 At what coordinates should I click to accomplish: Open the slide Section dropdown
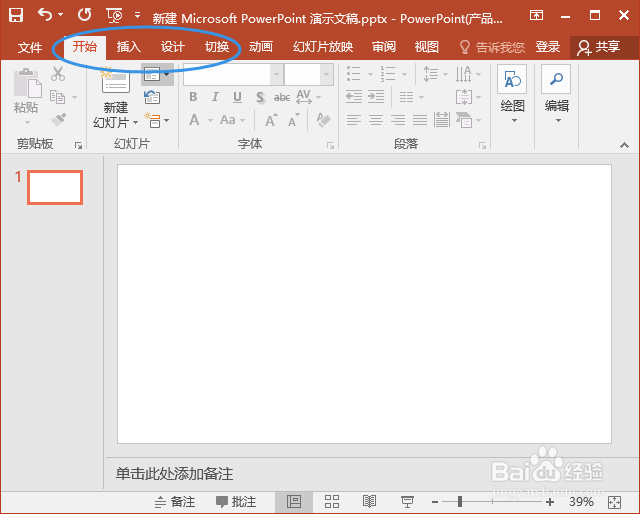point(157,120)
